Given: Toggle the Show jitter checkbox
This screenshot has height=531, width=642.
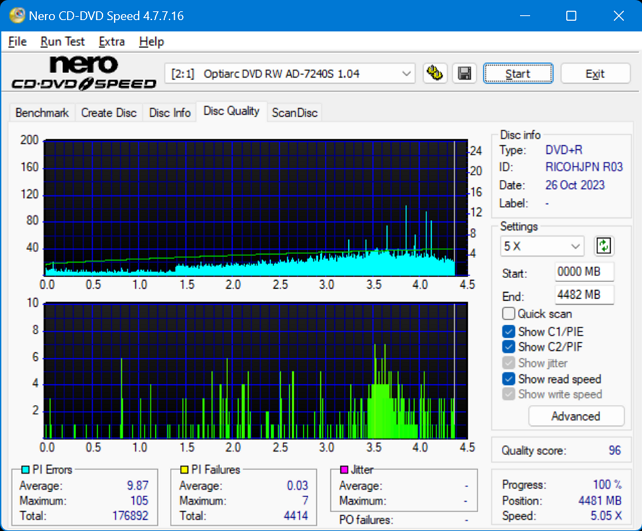Looking at the screenshot, I should (x=508, y=363).
